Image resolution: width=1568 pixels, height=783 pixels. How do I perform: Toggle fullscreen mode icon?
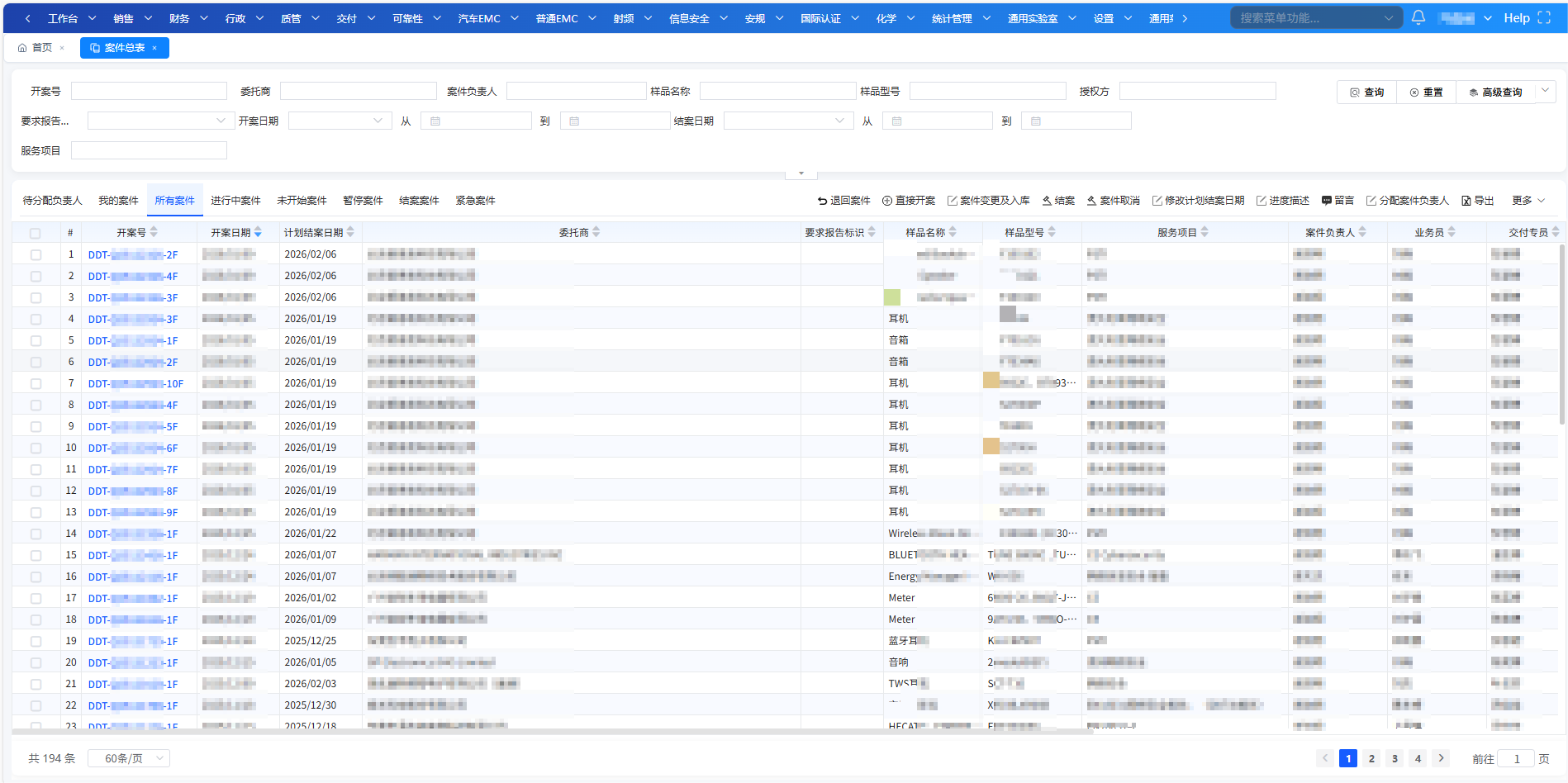point(1544,18)
